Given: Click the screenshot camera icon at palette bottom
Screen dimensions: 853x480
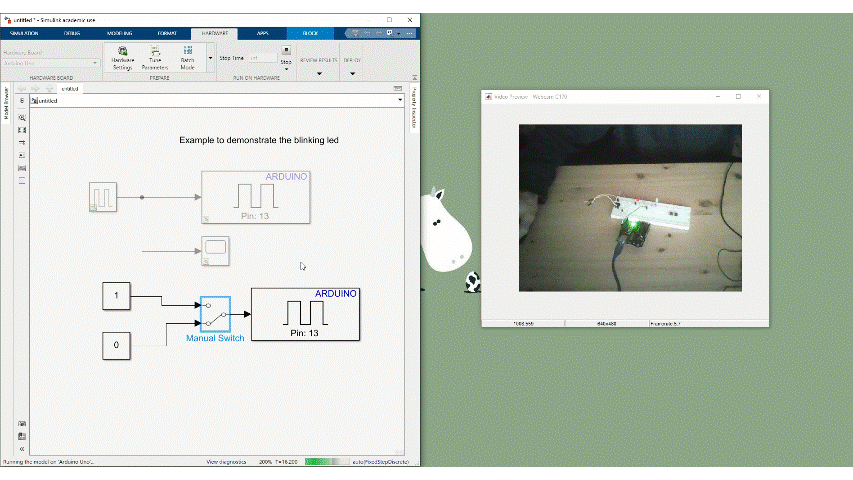Looking at the screenshot, I should [x=22, y=423].
